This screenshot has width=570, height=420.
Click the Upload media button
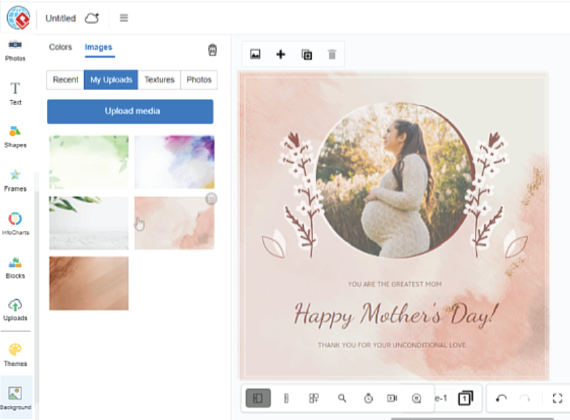point(130,111)
